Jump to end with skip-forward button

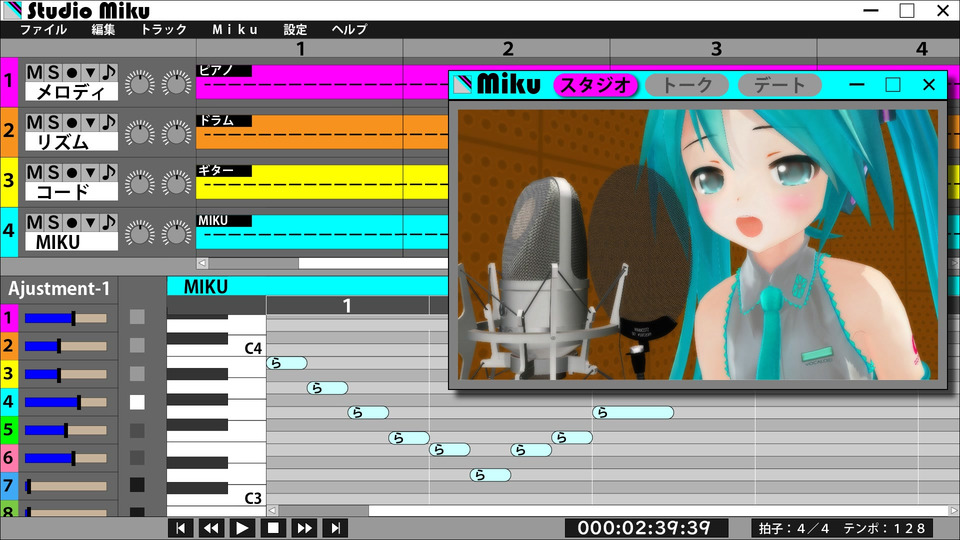pos(335,528)
